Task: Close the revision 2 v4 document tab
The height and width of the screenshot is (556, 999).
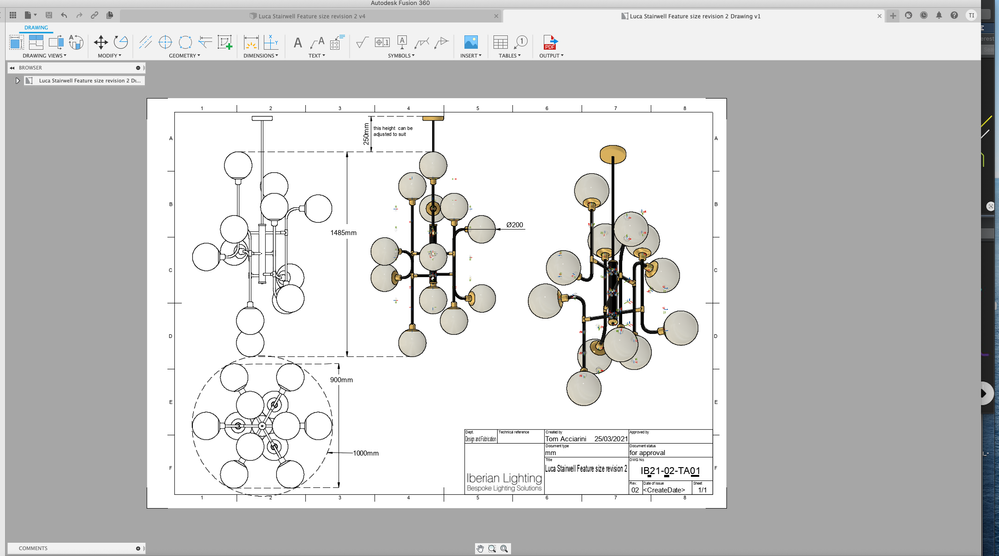Action: (x=496, y=16)
